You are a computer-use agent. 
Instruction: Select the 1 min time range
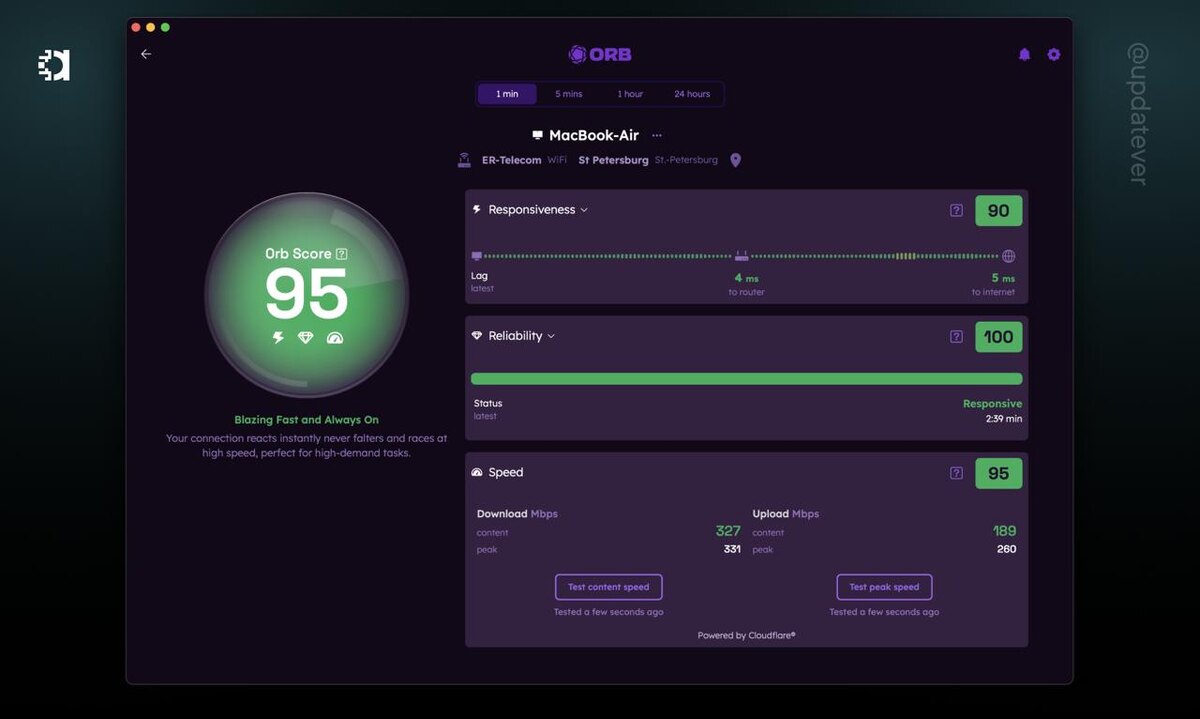tap(507, 94)
